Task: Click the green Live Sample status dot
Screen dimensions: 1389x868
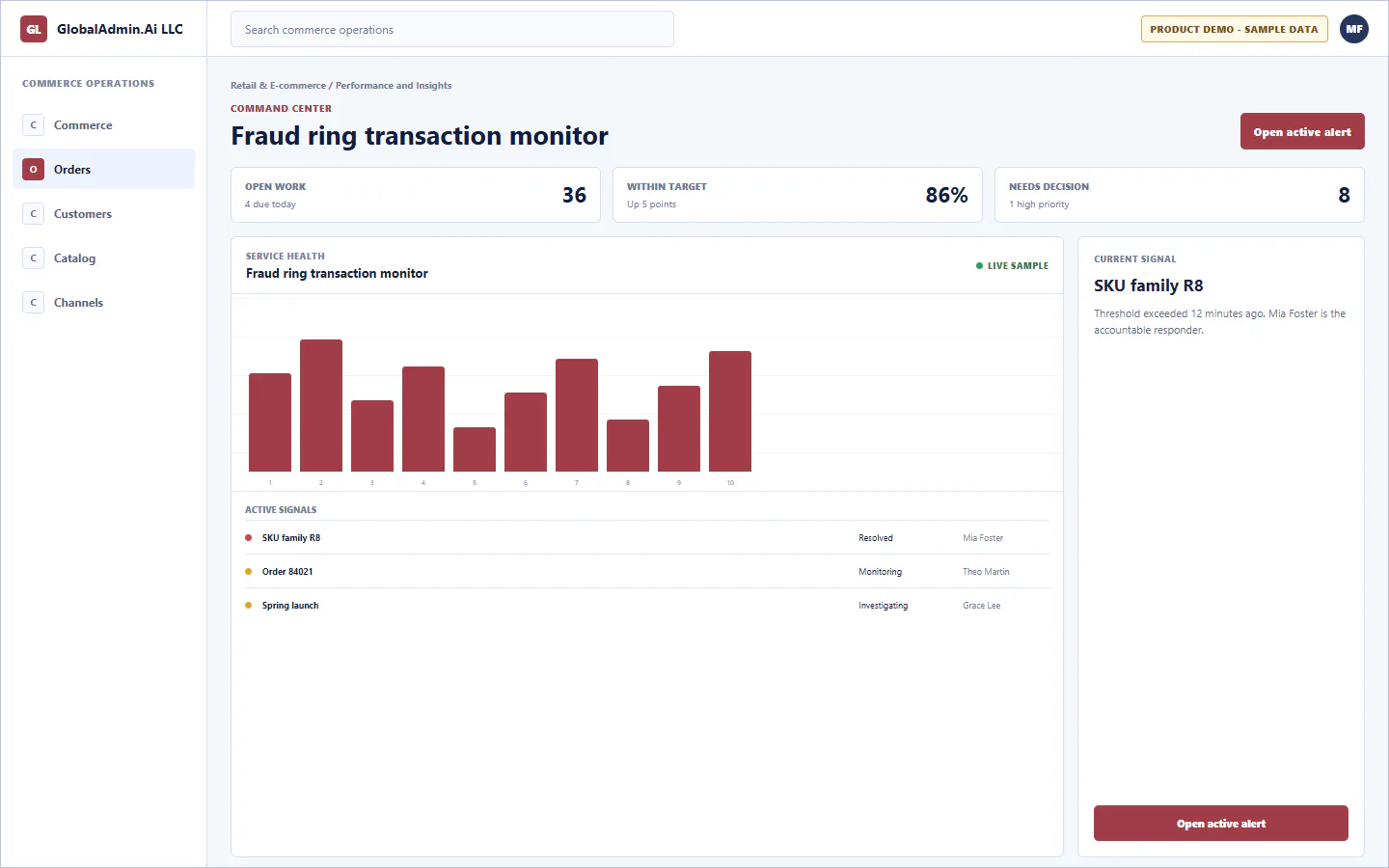Action: (979, 266)
